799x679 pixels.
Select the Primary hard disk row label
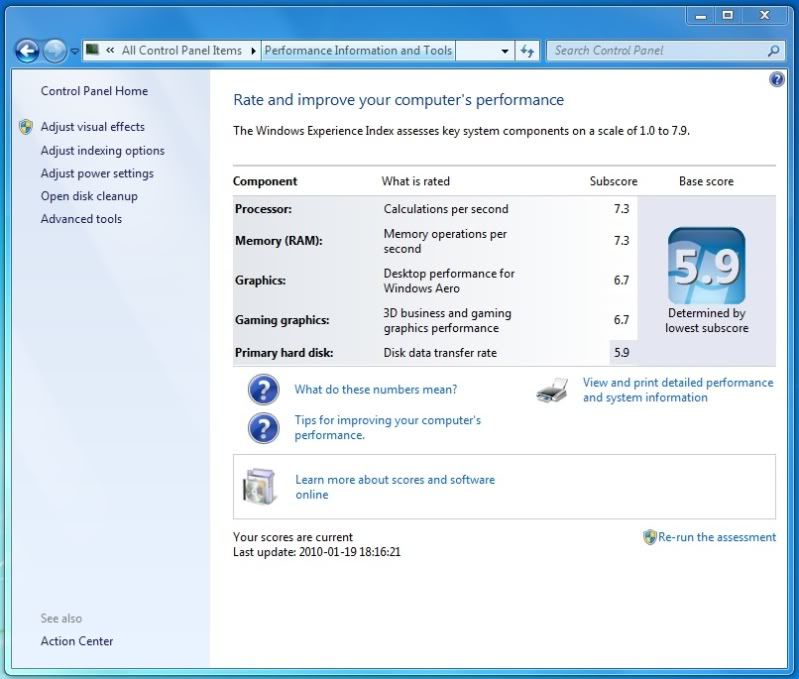tap(284, 353)
